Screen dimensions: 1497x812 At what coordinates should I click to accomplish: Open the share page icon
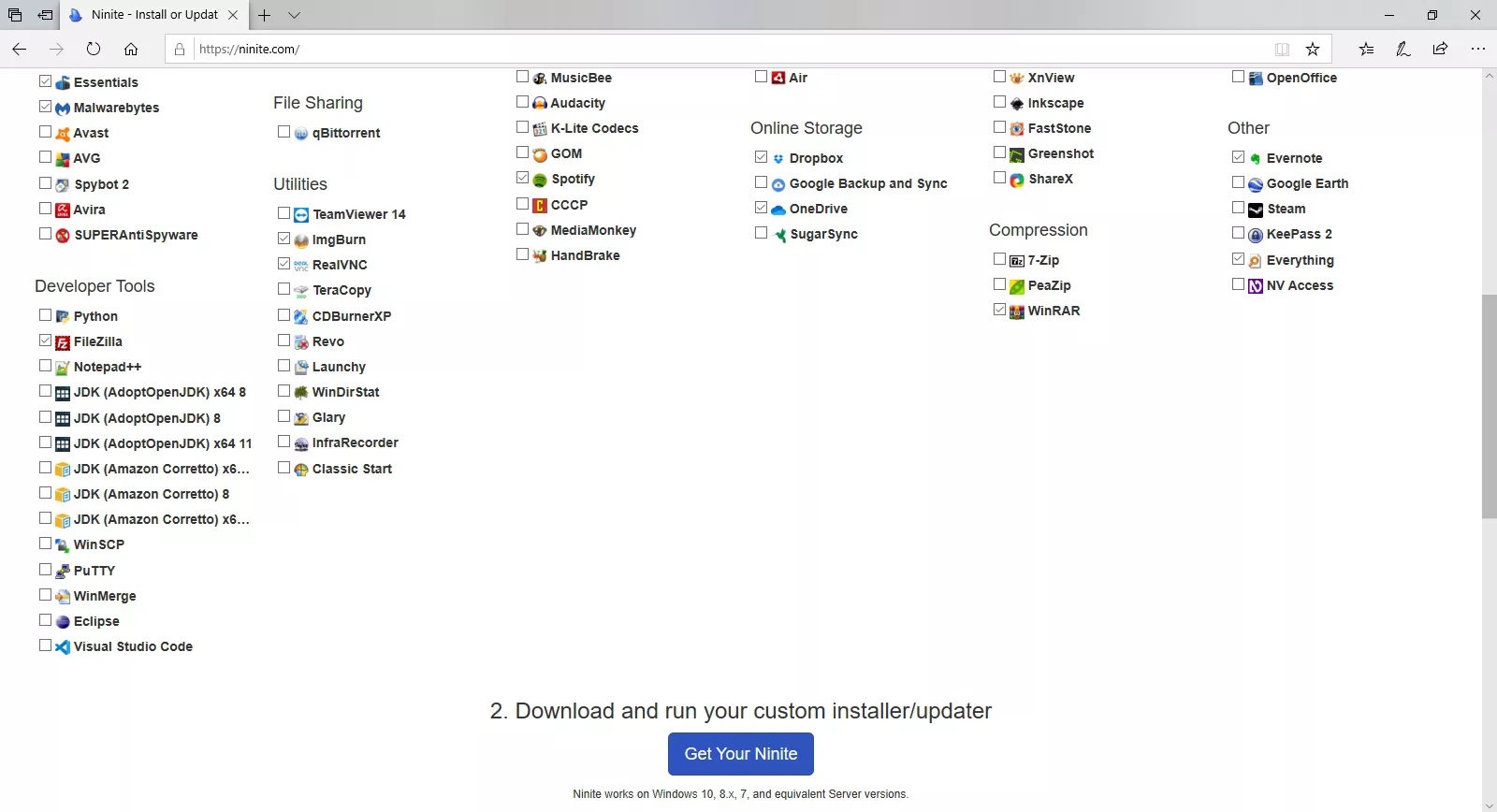[1441, 49]
